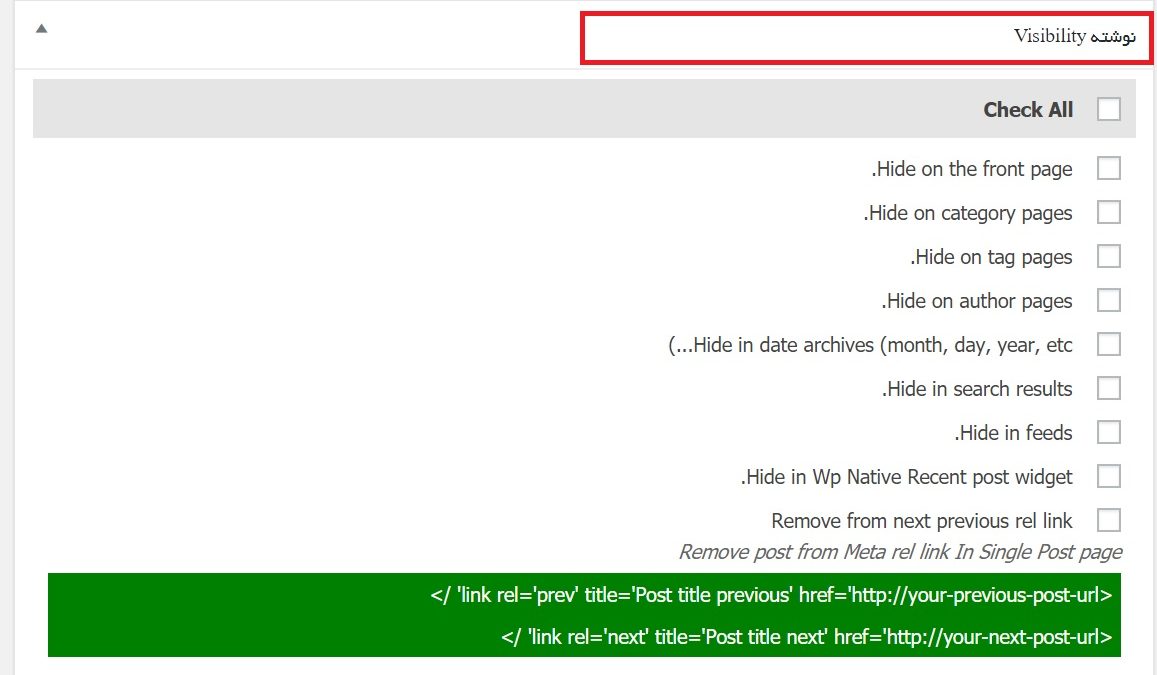
Task: Click the 'Hide on tag pages' label
Action: (991, 257)
